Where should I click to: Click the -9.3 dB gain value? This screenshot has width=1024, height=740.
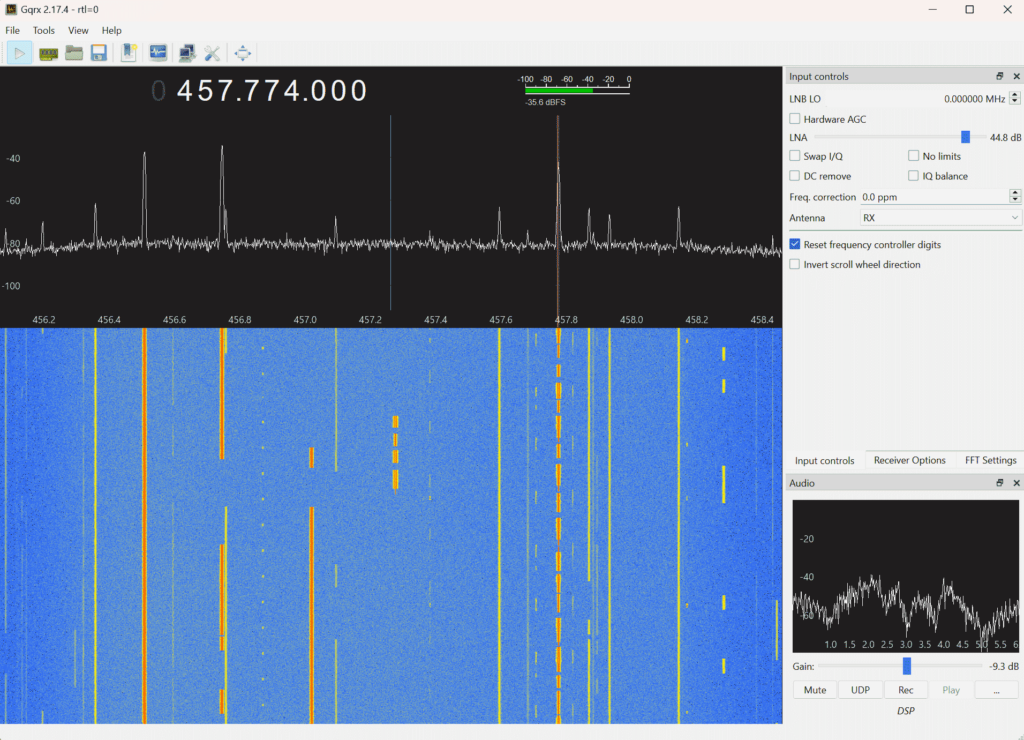tap(1004, 666)
